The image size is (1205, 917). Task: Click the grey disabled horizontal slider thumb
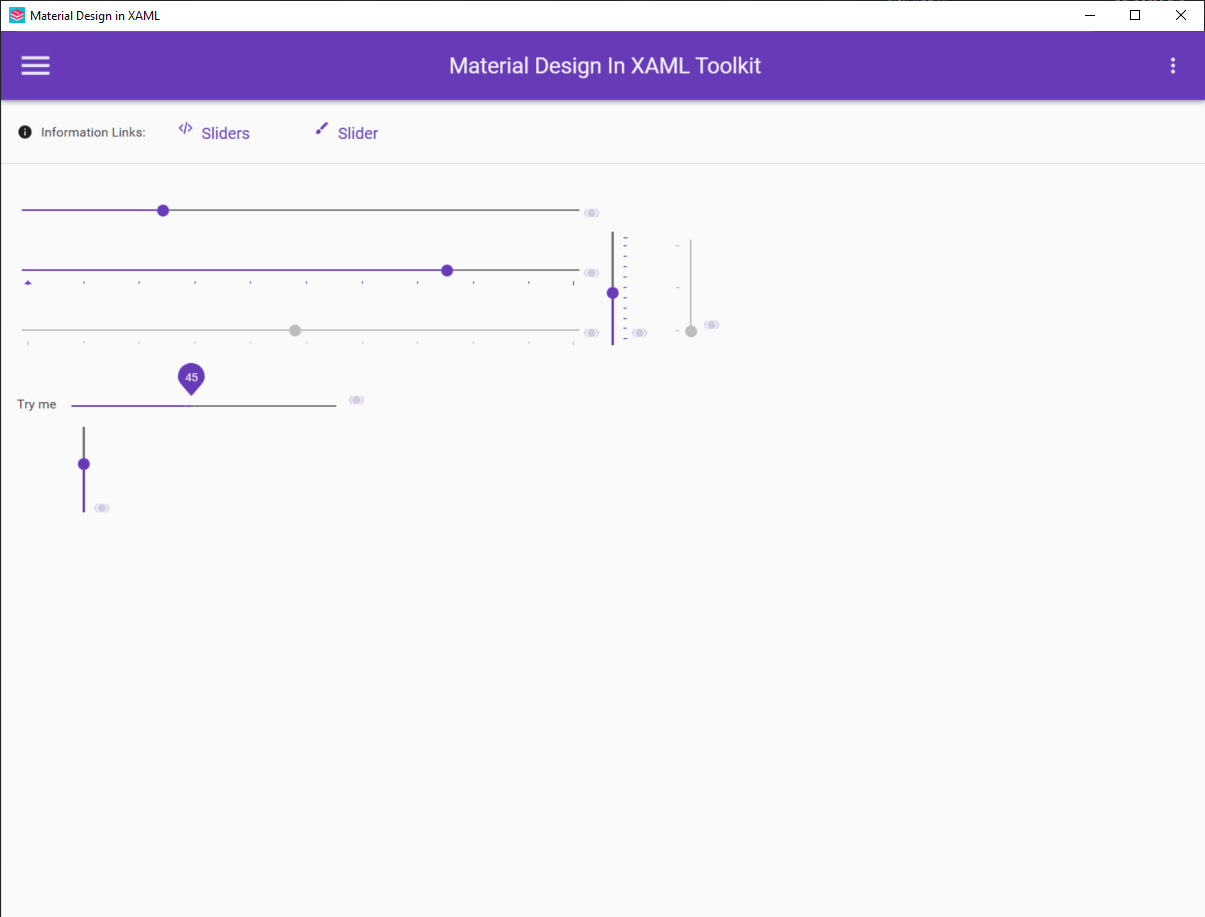(295, 330)
